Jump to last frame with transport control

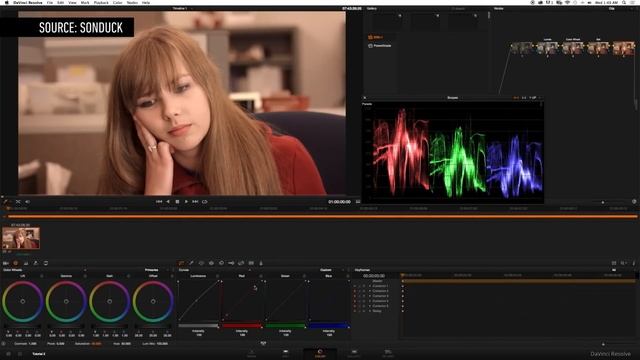point(195,202)
